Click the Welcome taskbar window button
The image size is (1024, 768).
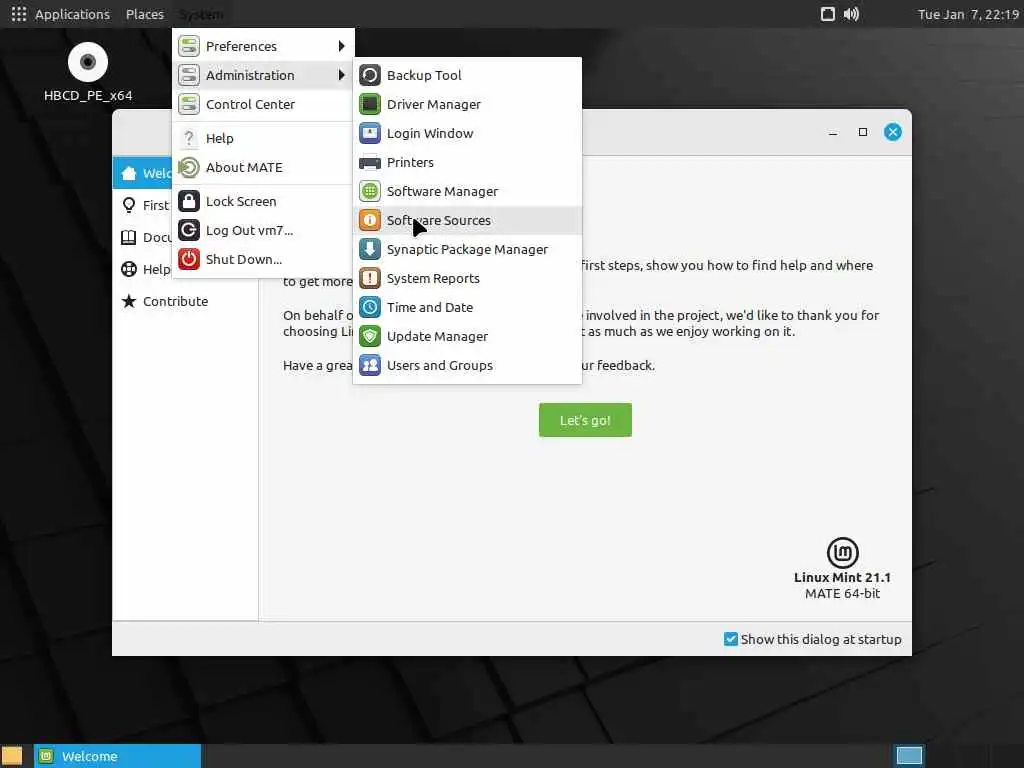pos(118,756)
